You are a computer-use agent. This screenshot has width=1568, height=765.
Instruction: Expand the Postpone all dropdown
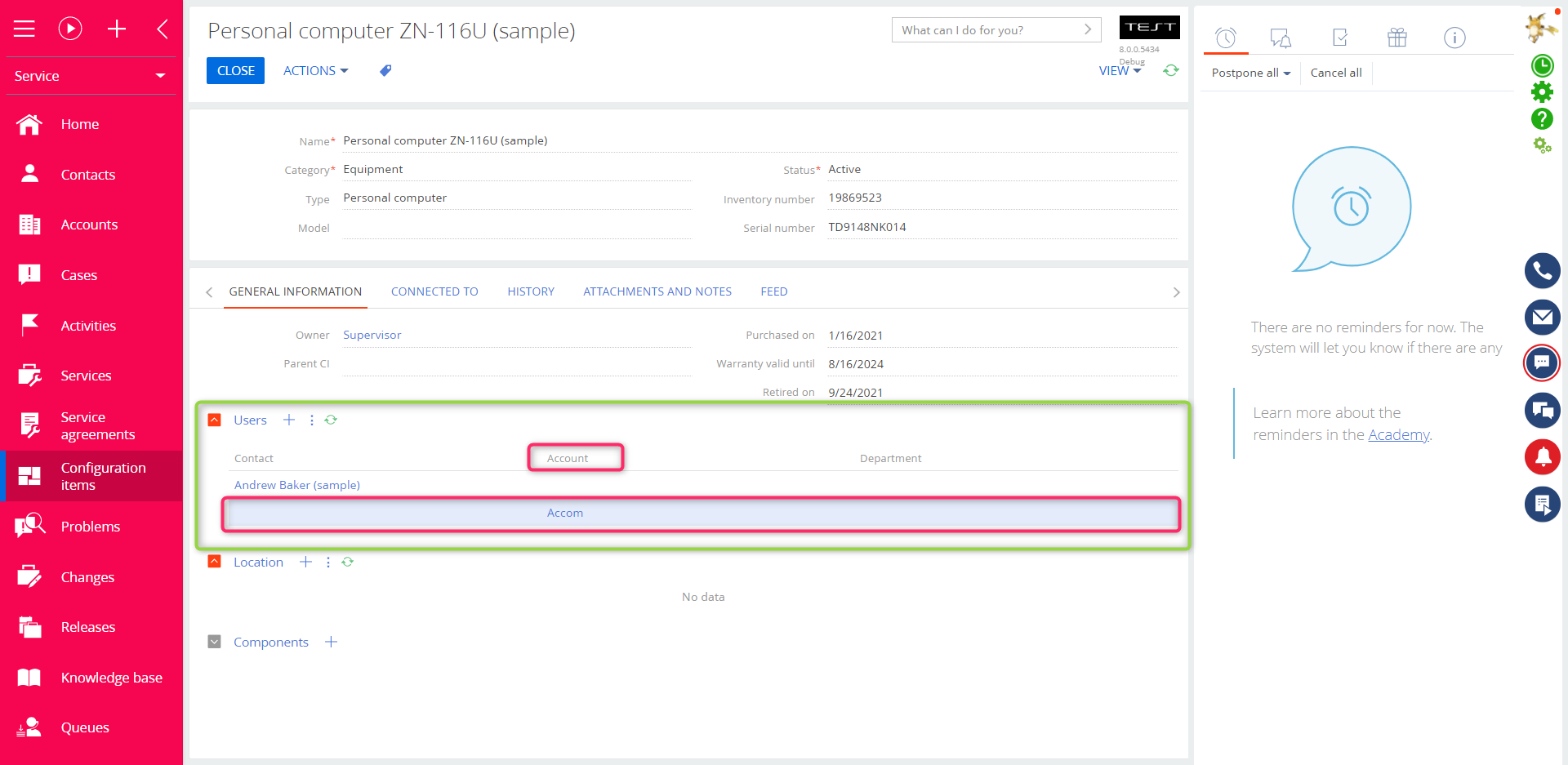pos(1250,73)
